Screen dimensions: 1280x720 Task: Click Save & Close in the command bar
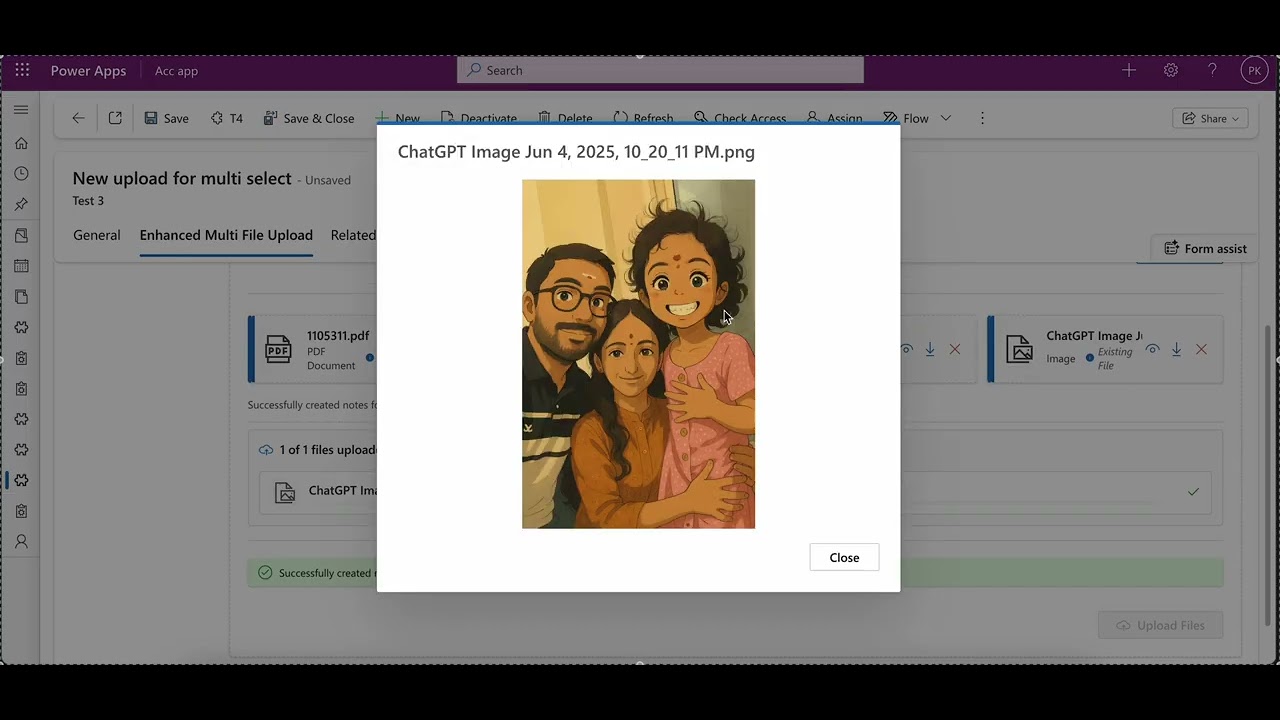pos(309,118)
